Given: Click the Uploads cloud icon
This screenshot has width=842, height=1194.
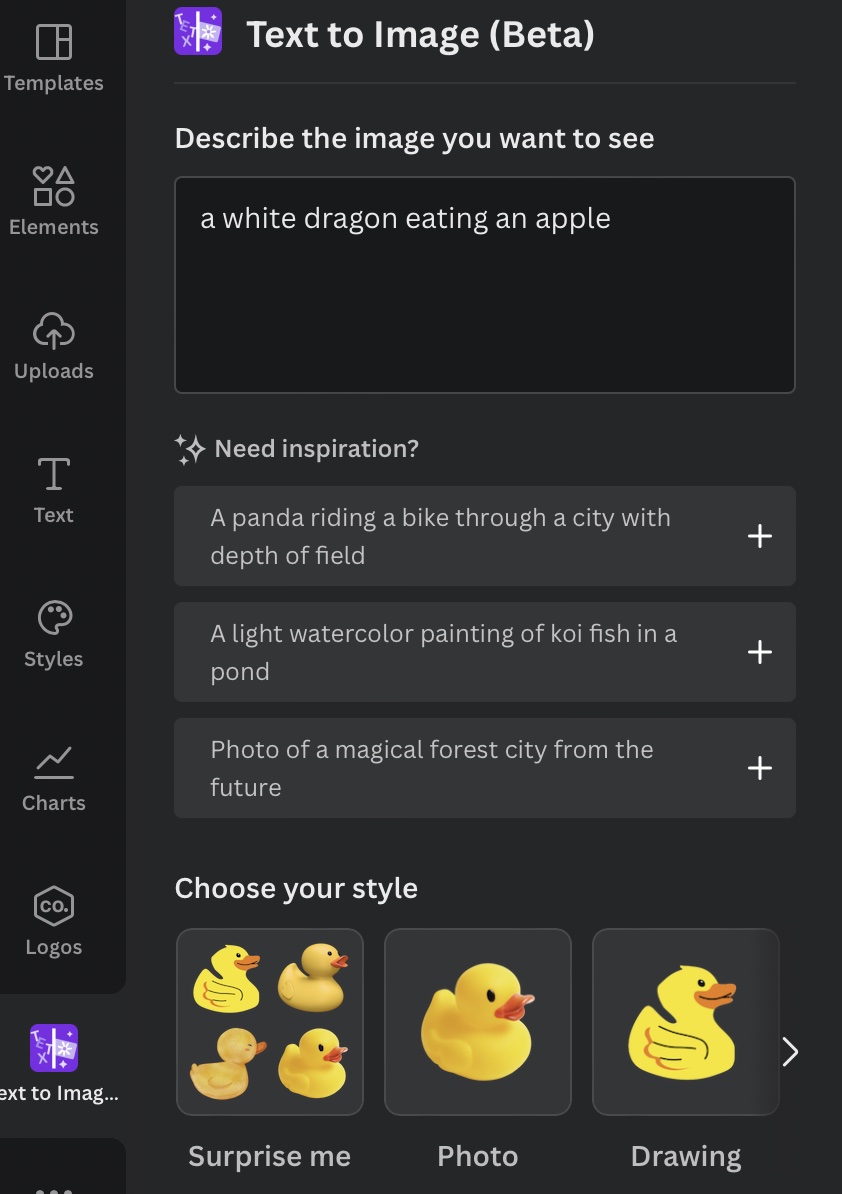Looking at the screenshot, I should 54,330.
